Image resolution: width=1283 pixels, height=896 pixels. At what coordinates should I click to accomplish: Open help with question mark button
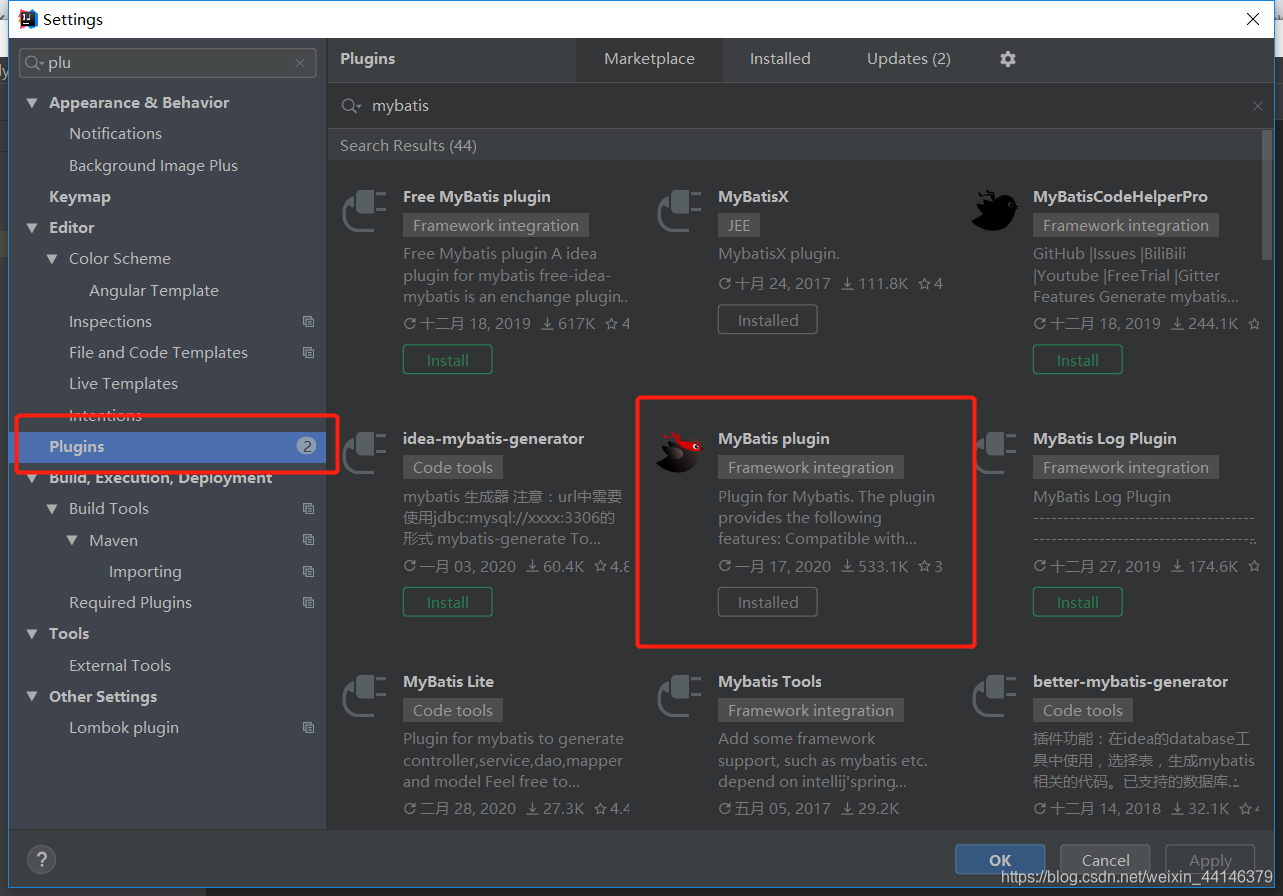41,859
